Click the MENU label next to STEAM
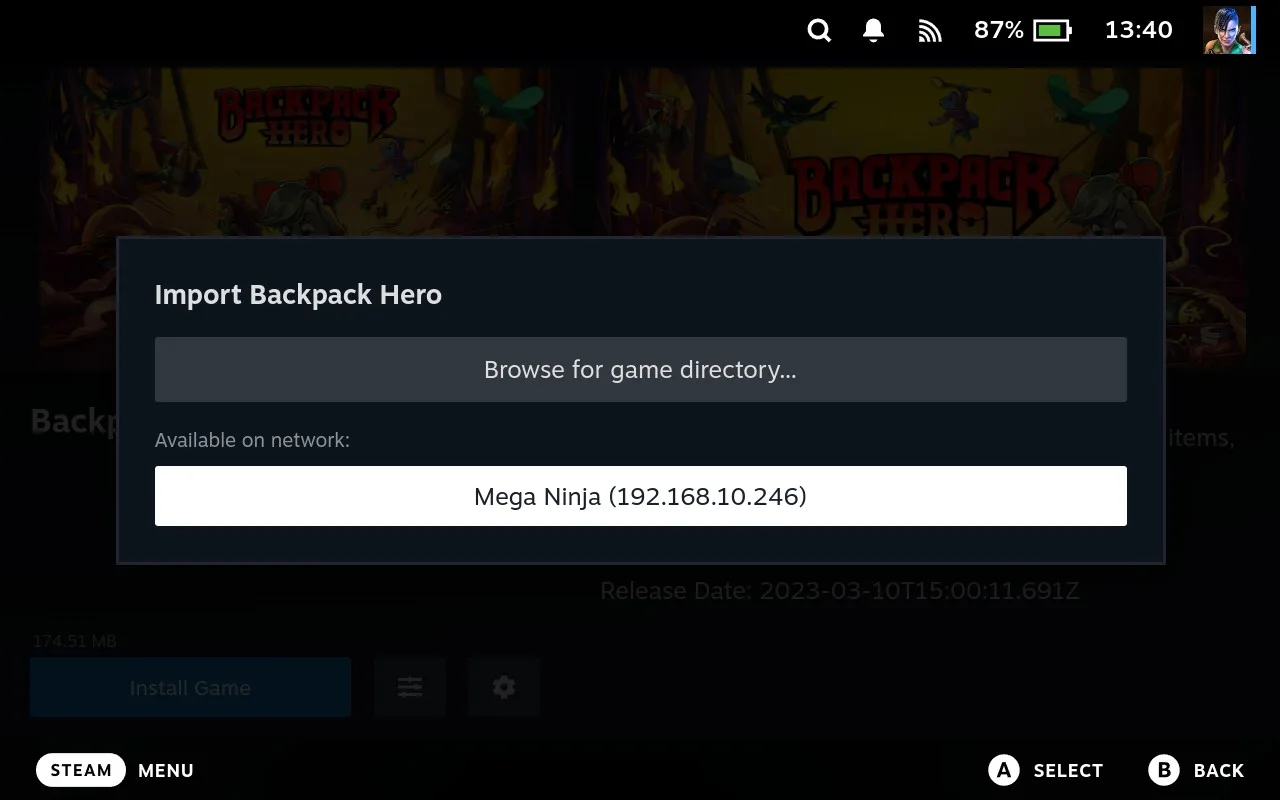 (166, 771)
